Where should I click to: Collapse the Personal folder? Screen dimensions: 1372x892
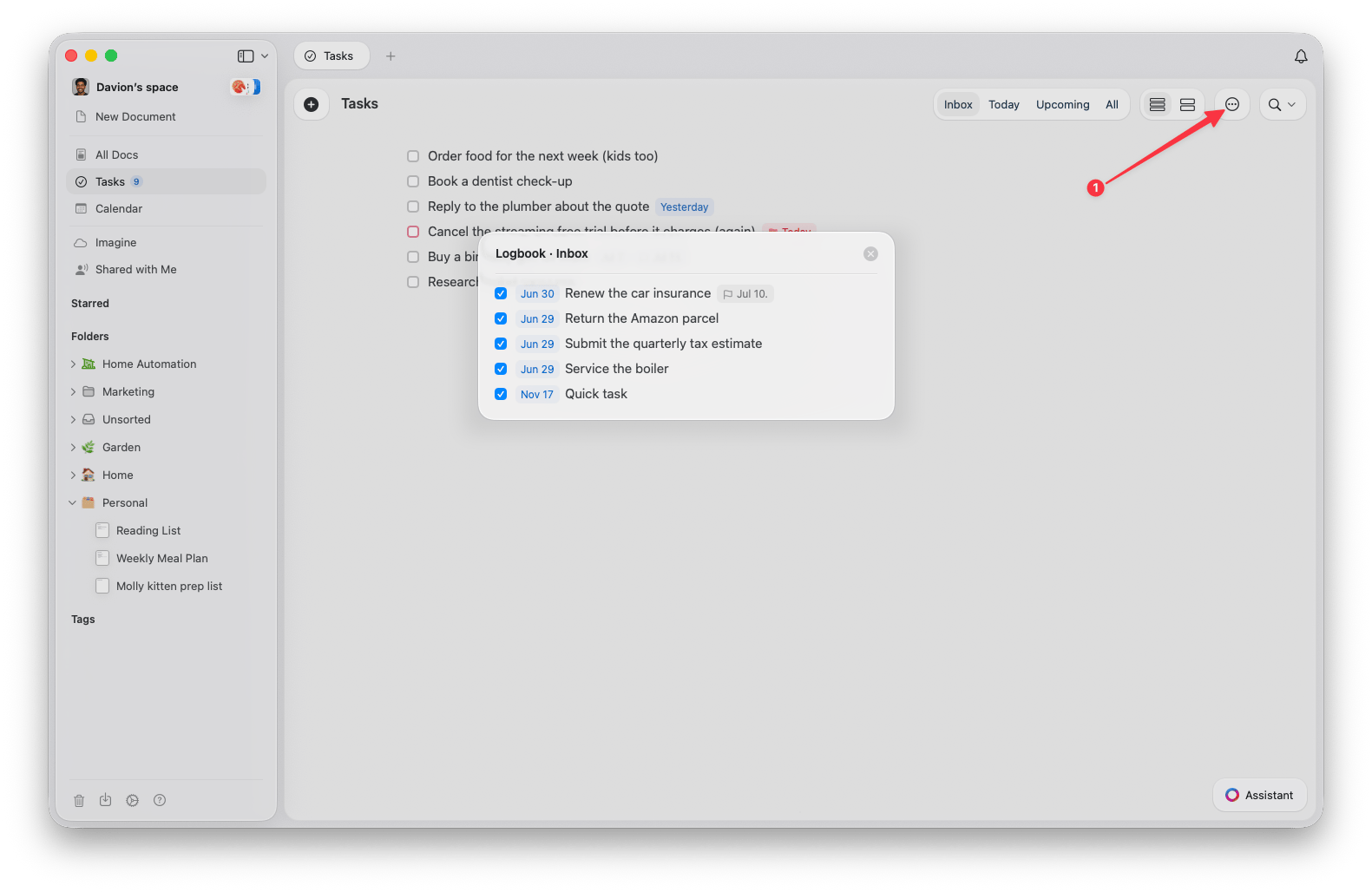tap(73, 503)
